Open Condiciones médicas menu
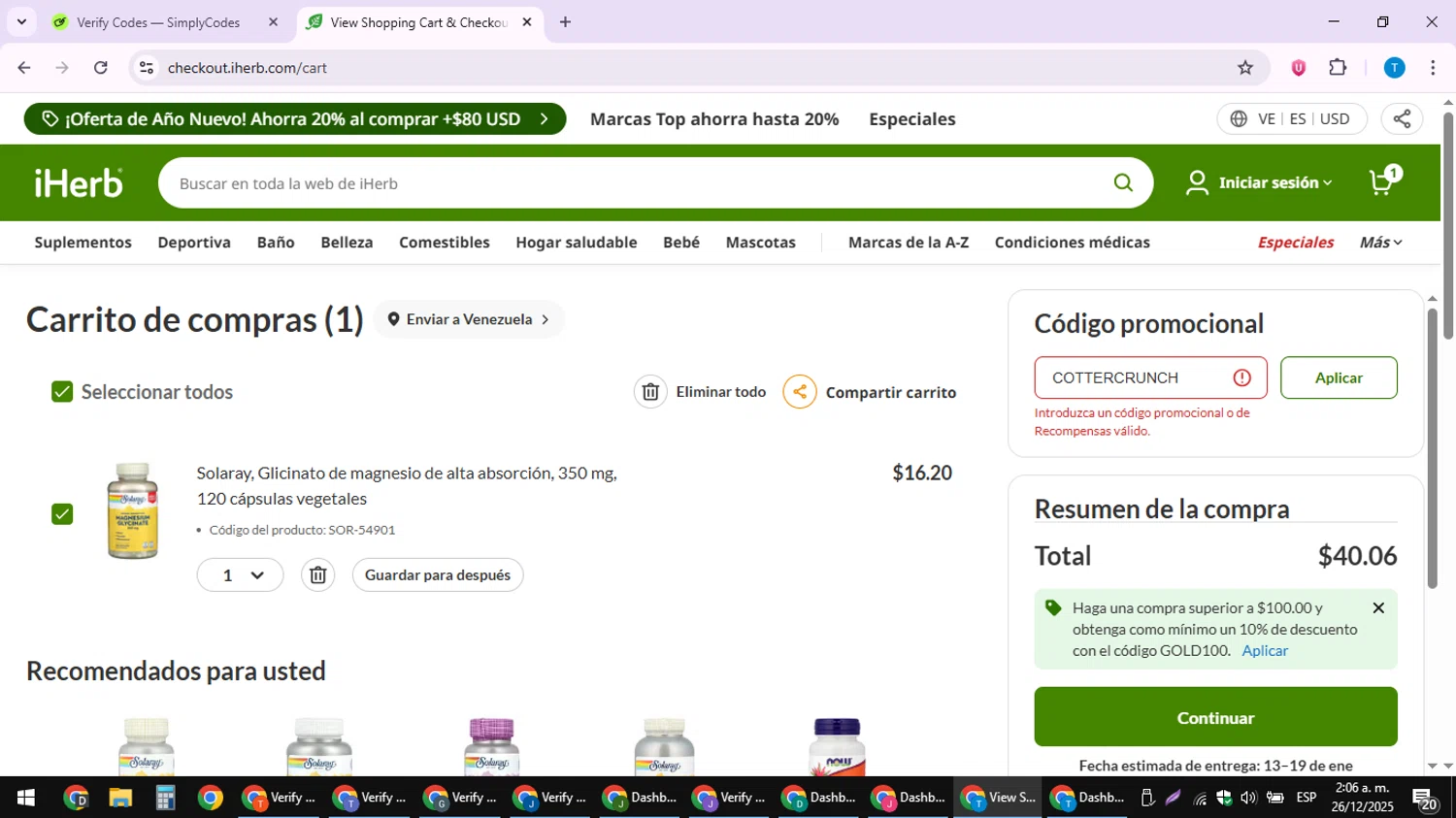 click(1073, 242)
